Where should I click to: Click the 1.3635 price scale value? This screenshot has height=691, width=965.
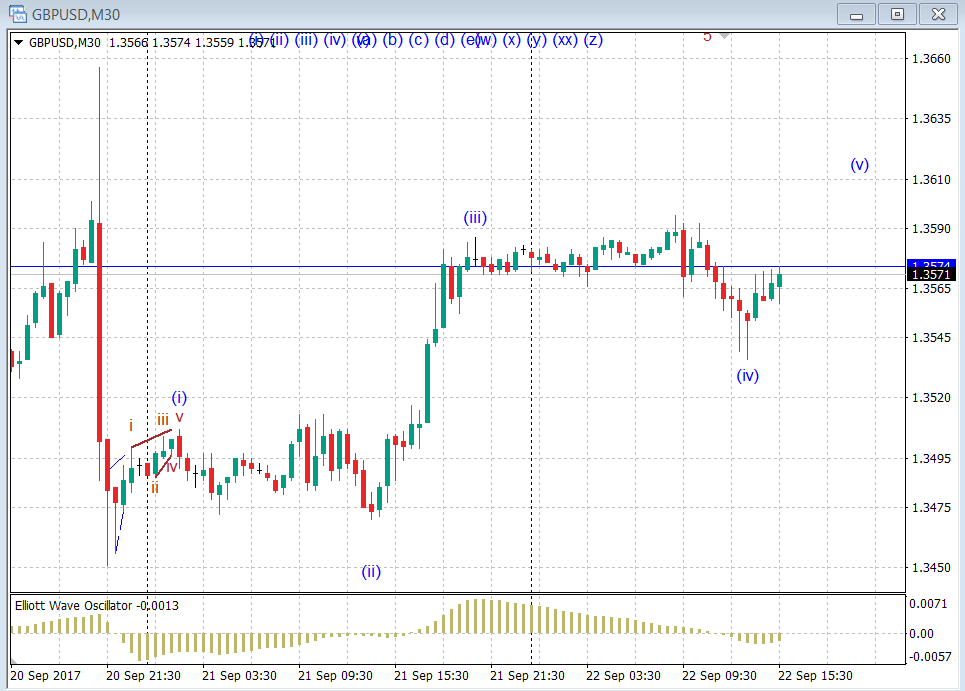point(931,119)
